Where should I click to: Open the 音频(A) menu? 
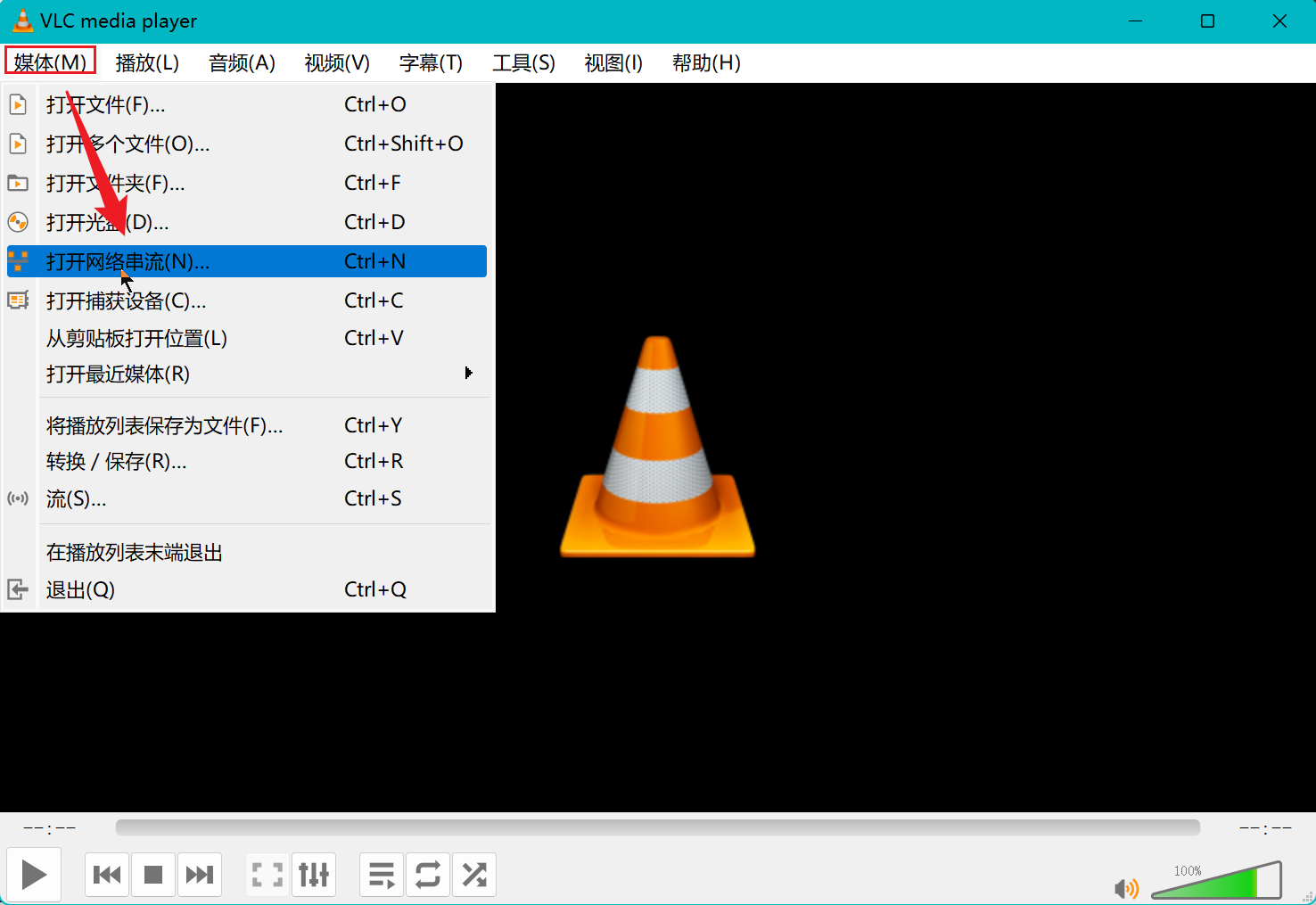(242, 62)
